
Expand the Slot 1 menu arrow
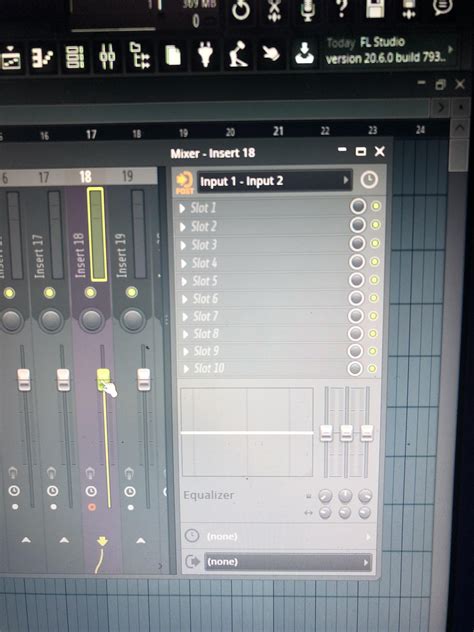click(x=182, y=208)
